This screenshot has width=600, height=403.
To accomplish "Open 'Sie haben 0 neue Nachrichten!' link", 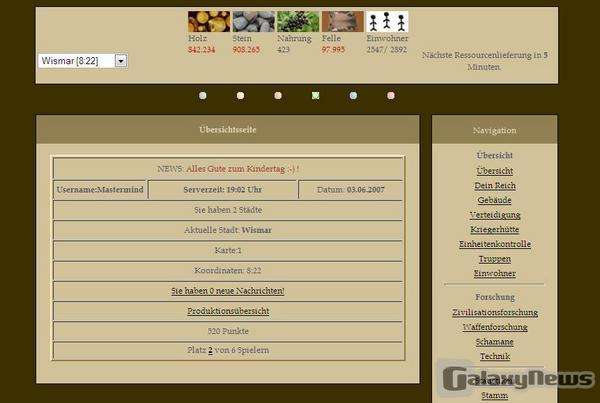I will pyautogui.click(x=228, y=291).
